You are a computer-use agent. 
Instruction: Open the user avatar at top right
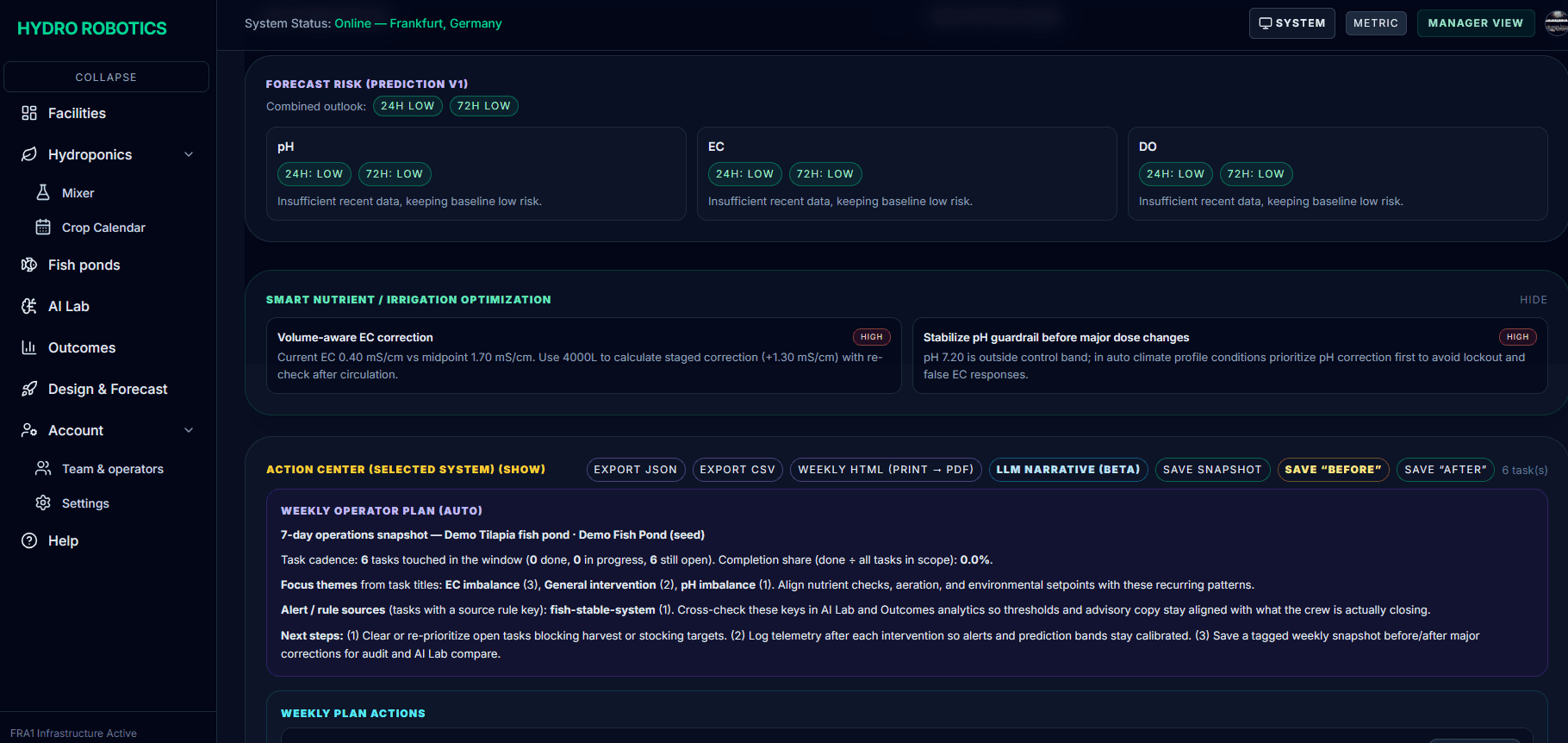pyautogui.click(x=1557, y=22)
